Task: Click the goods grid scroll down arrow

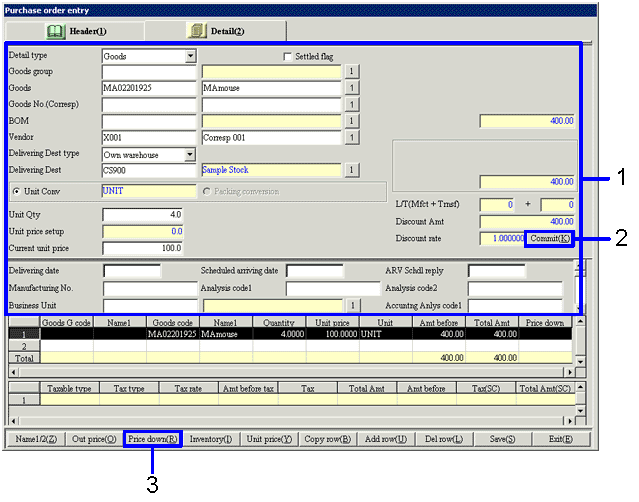Action: click(x=580, y=361)
